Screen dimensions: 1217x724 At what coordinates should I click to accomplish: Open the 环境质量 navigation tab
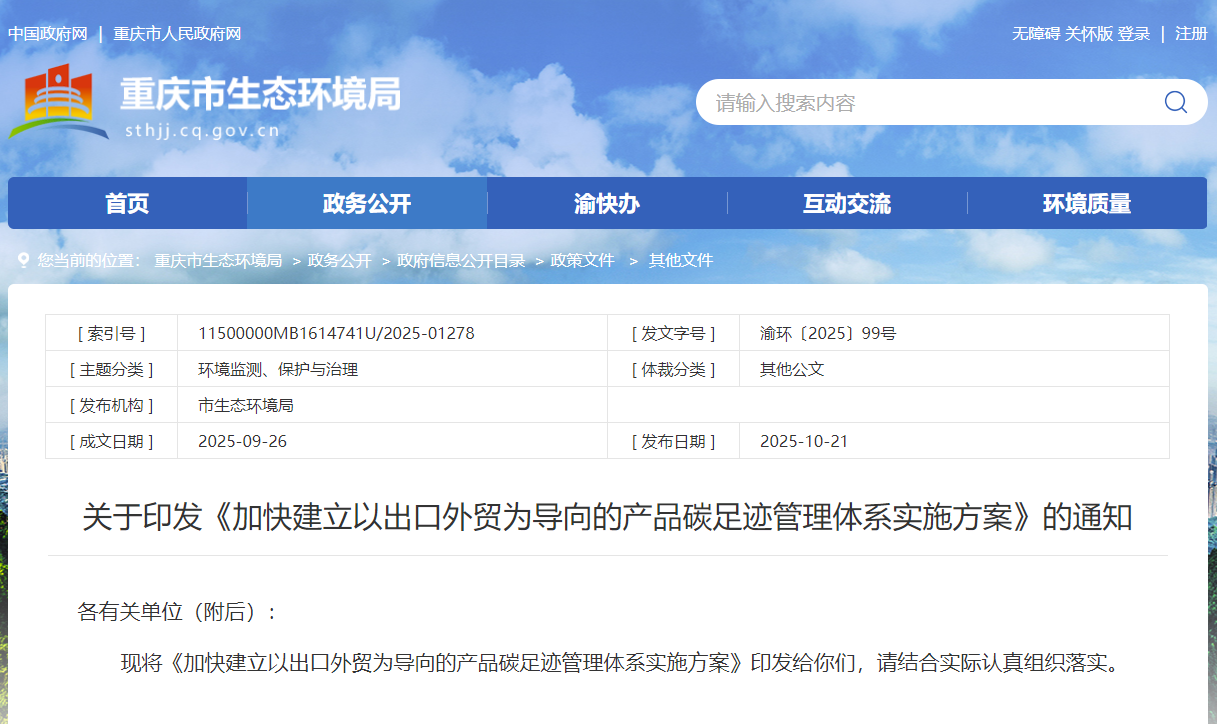[1087, 204]
